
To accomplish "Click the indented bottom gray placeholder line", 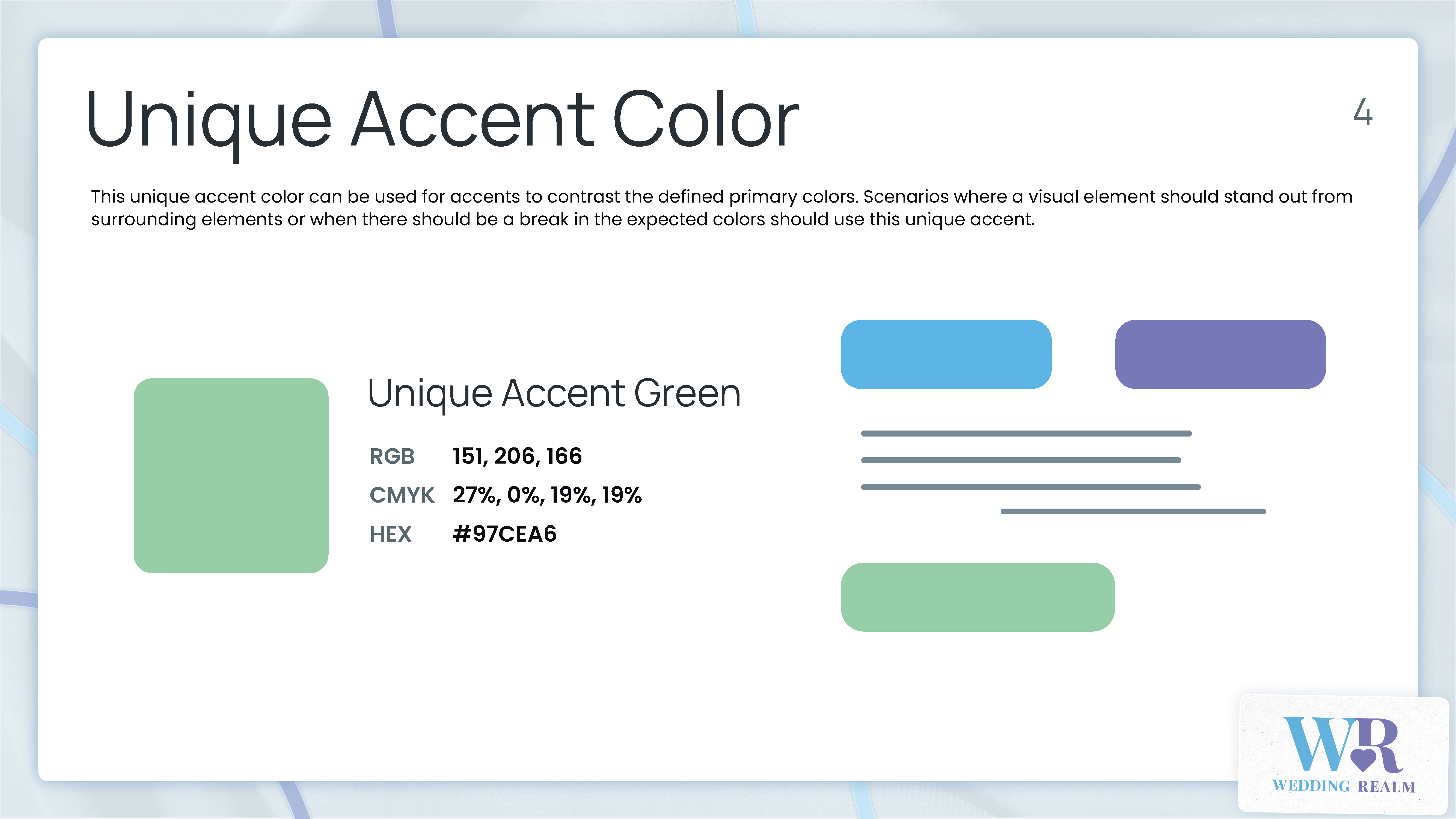I will point(1133,512).
